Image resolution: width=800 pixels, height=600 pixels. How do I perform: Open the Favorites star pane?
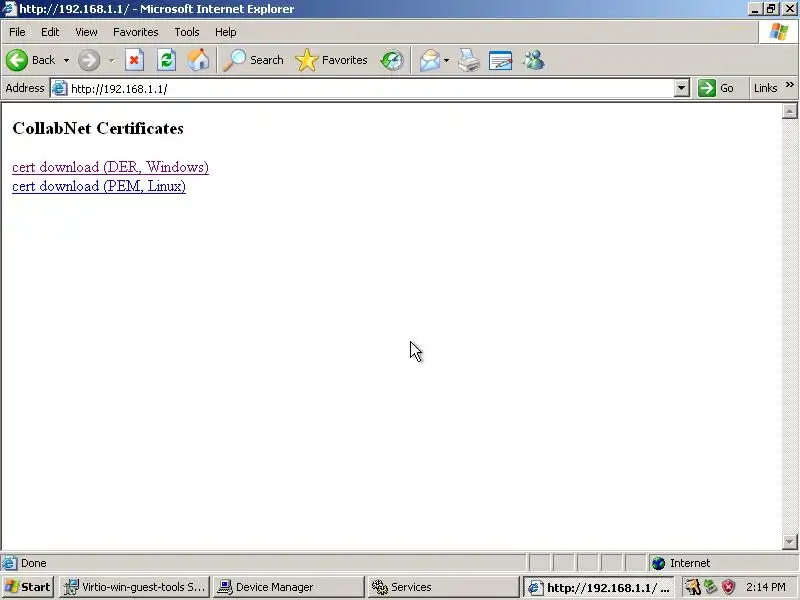(x=332, y=60)
